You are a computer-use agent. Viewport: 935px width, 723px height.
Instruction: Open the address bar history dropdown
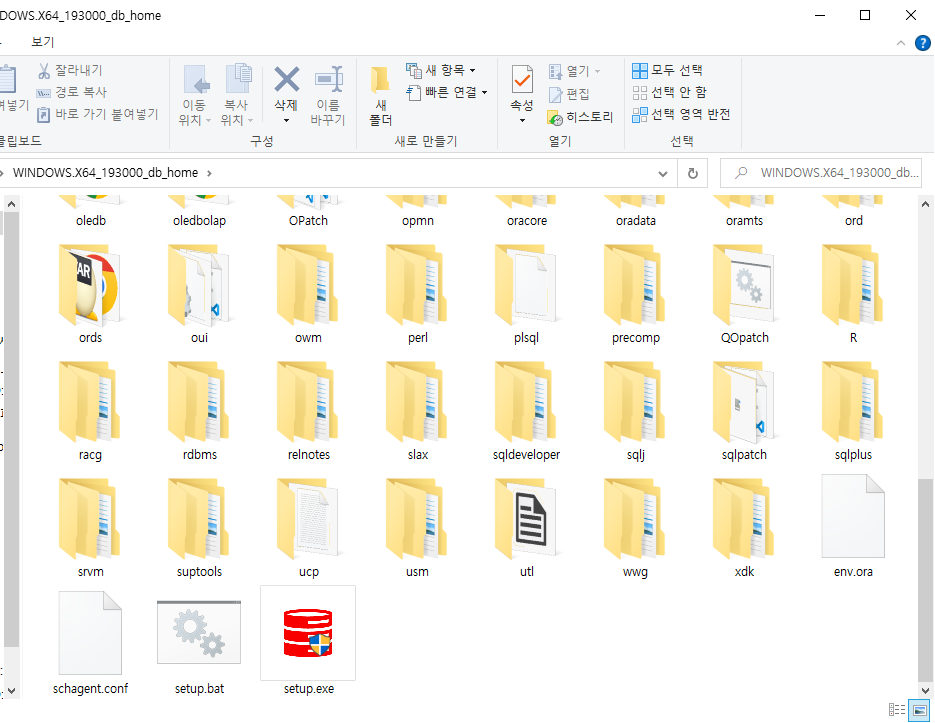coord(662,174)
